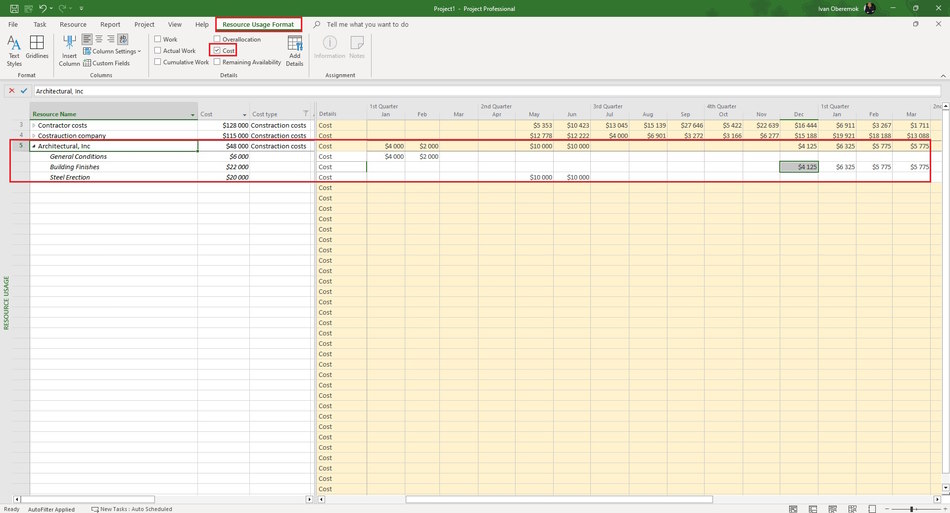Switch to Gantt Chart view from status bar
The width and height of the screenshot is (950, 513).
click(x=793, y=509)
